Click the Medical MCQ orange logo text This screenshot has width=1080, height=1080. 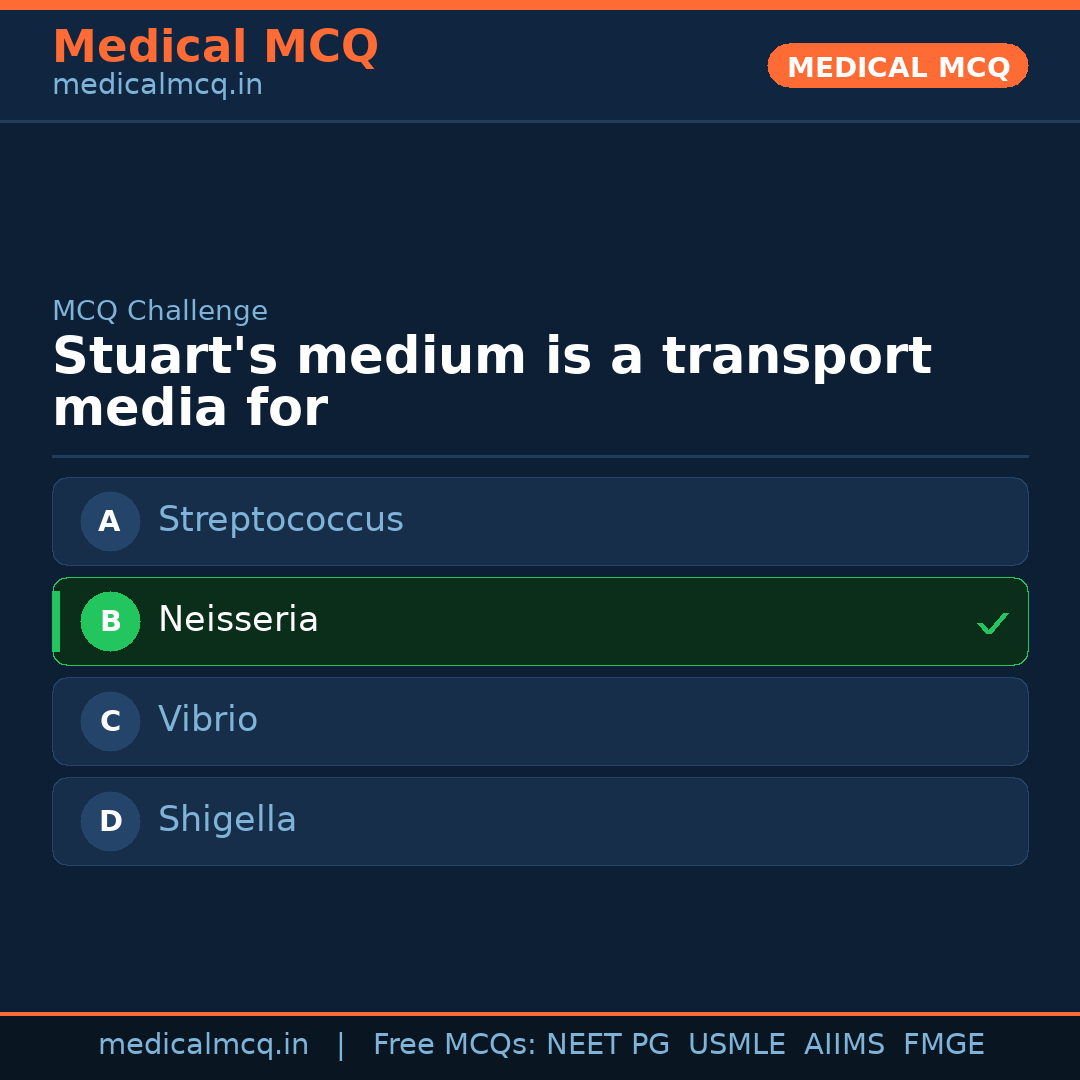point(215,46)
